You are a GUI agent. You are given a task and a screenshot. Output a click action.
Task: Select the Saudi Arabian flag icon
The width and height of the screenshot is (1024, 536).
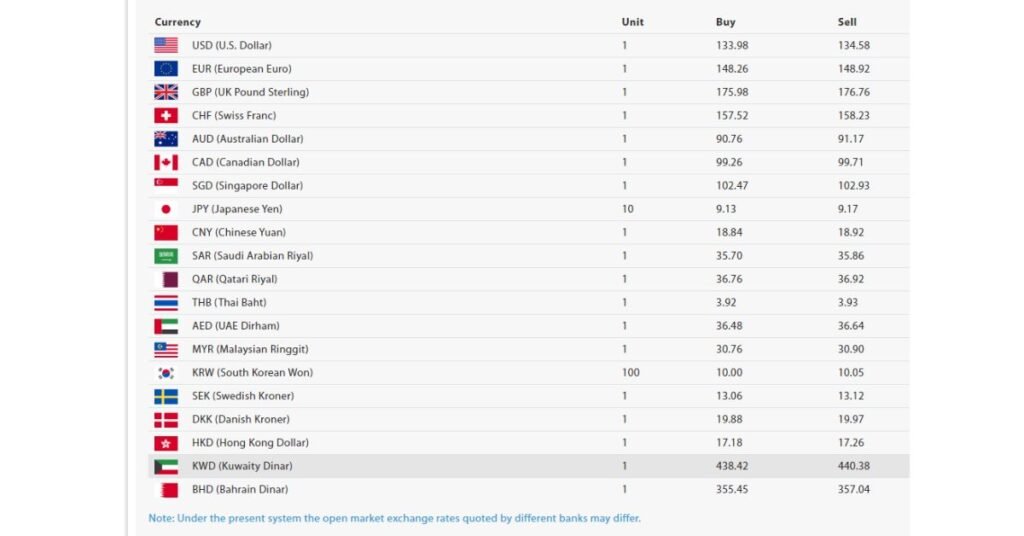(166, 256)
